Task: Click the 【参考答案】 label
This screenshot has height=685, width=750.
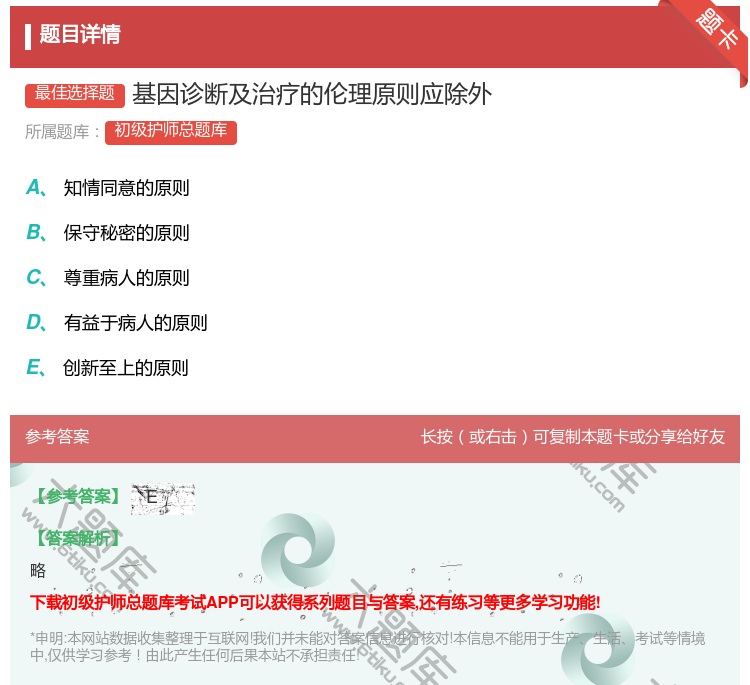Action: (x=78, y=497)
